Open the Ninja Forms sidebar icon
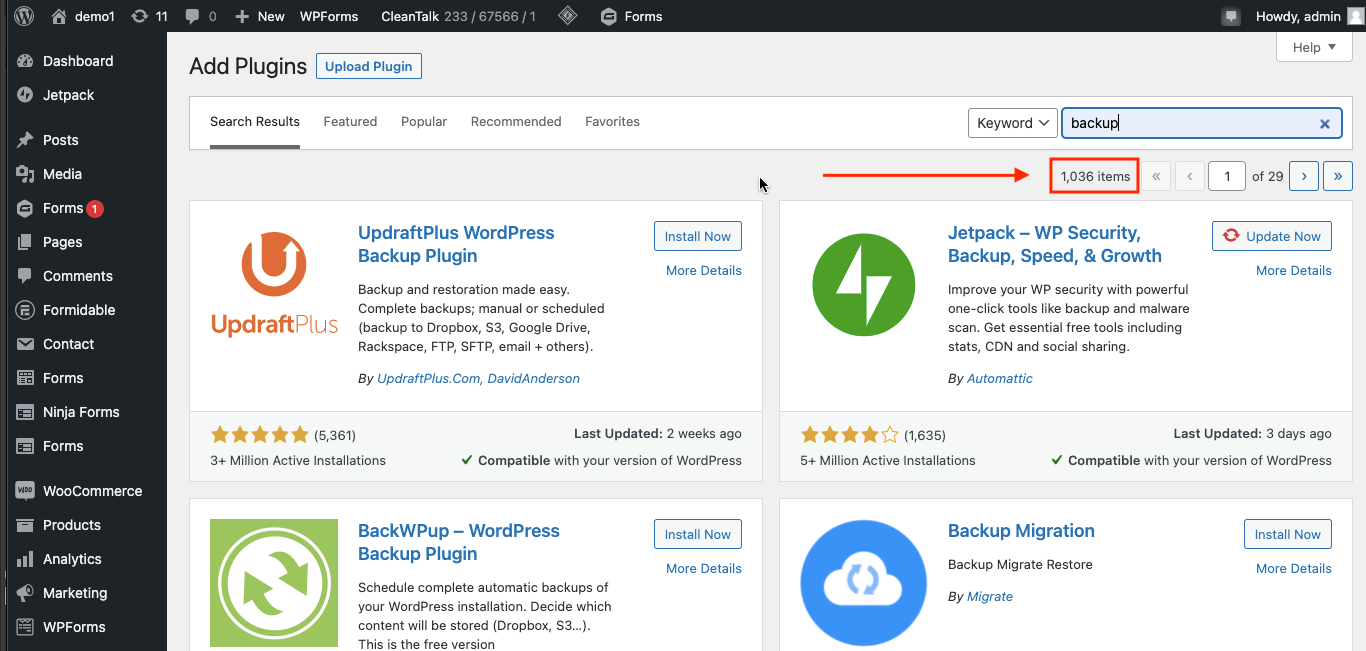 pos(26,412)
